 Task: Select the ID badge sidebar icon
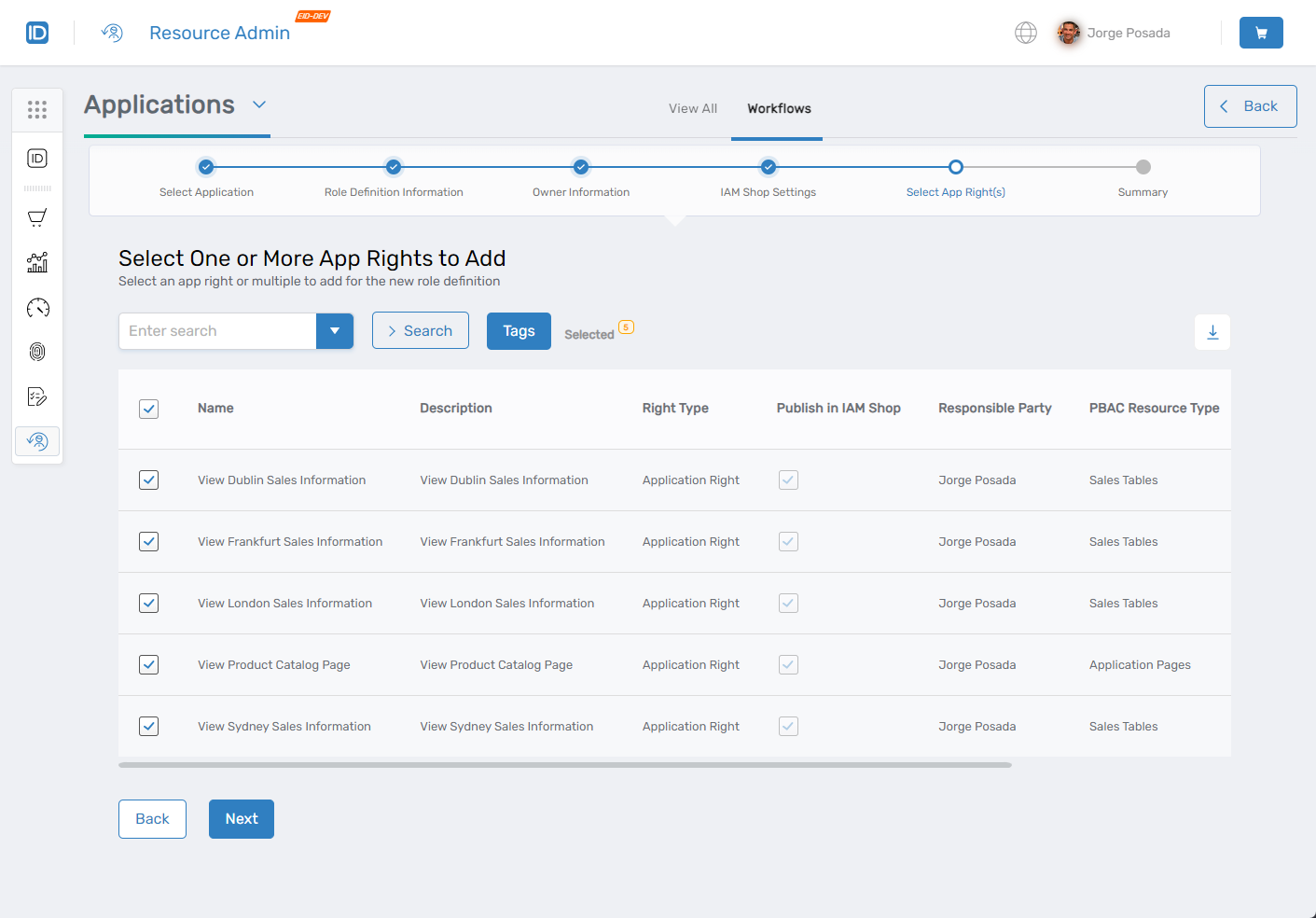pyautogui.click(x=37, y=158)
